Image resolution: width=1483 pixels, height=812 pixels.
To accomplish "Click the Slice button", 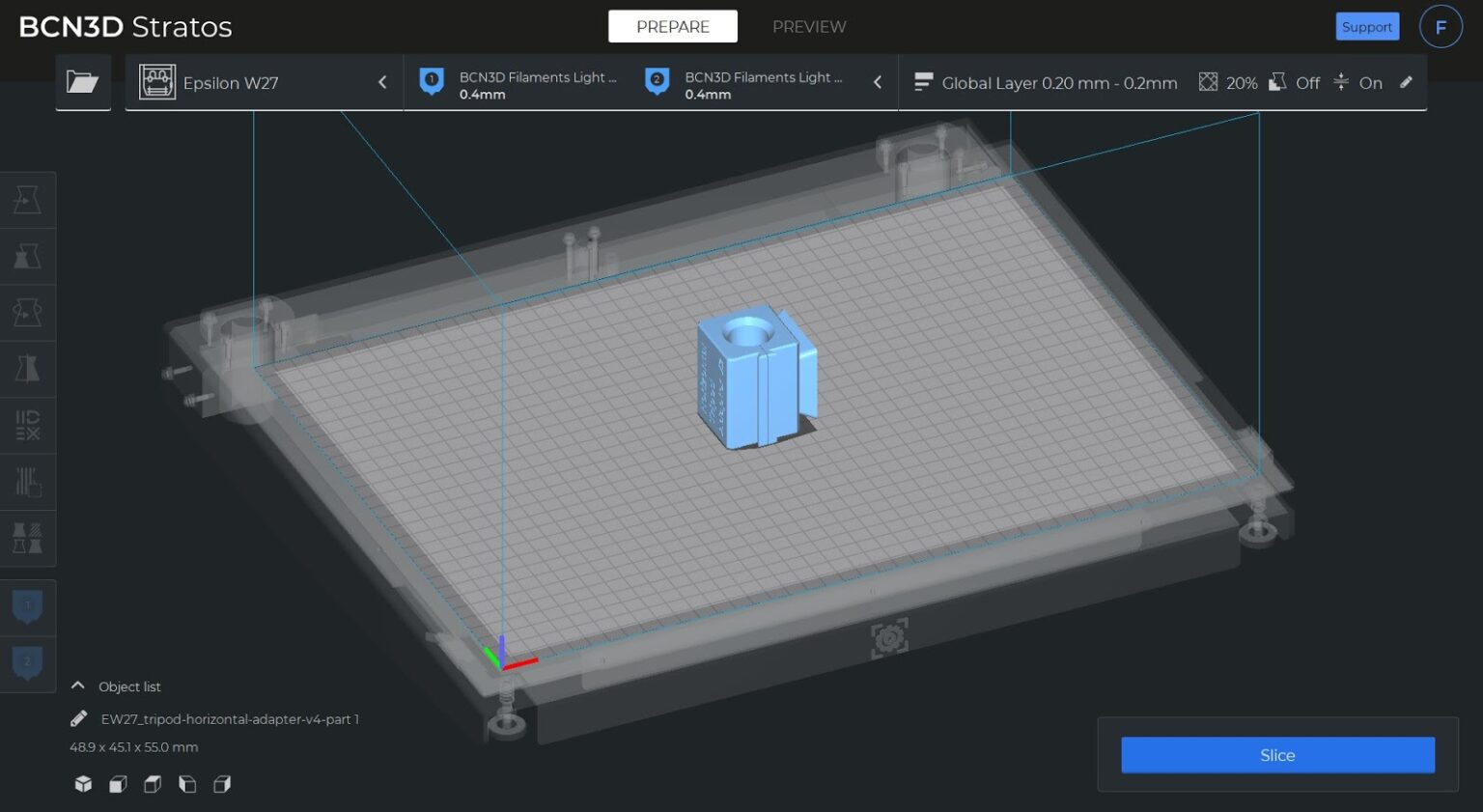I will [x=1276, y=755].
